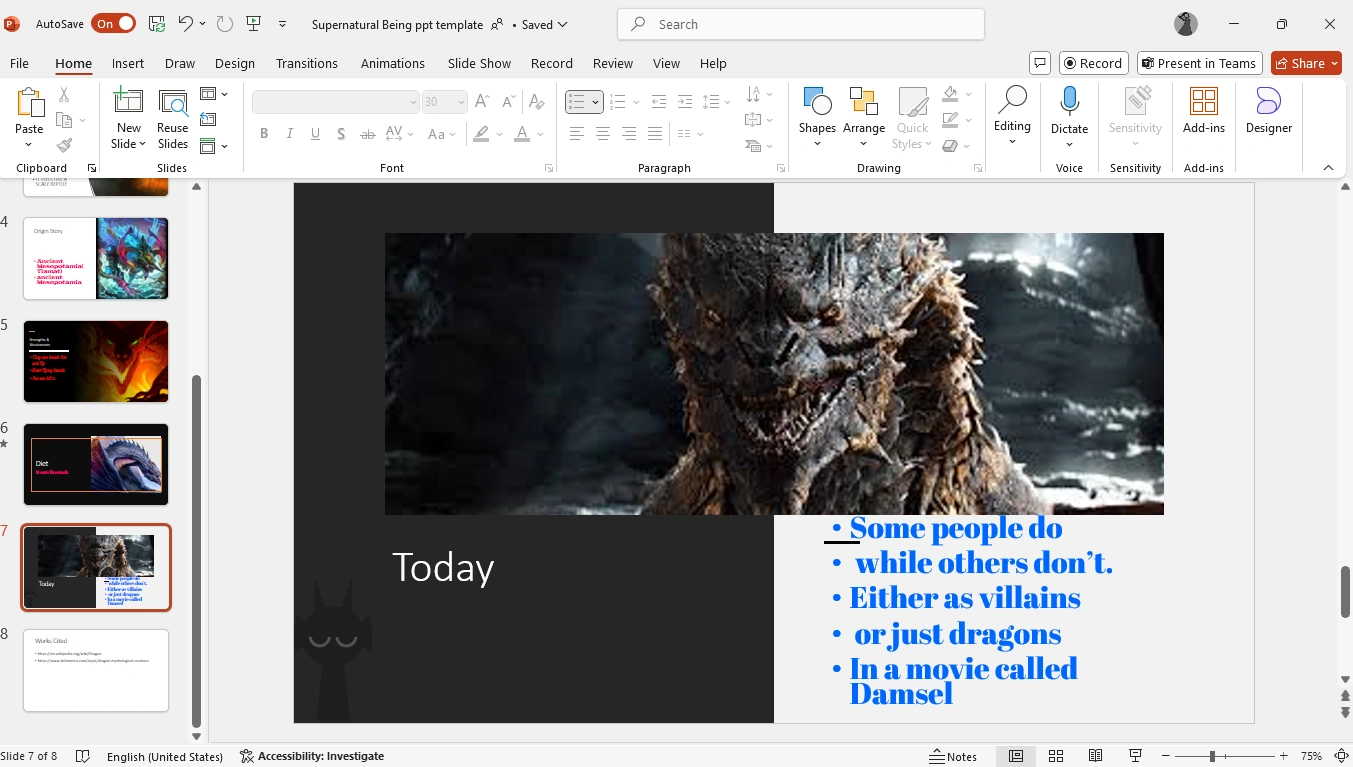Click the Present in Teams button
The height and width of the screenshot is (767, 1353).
pos(1199,63)
